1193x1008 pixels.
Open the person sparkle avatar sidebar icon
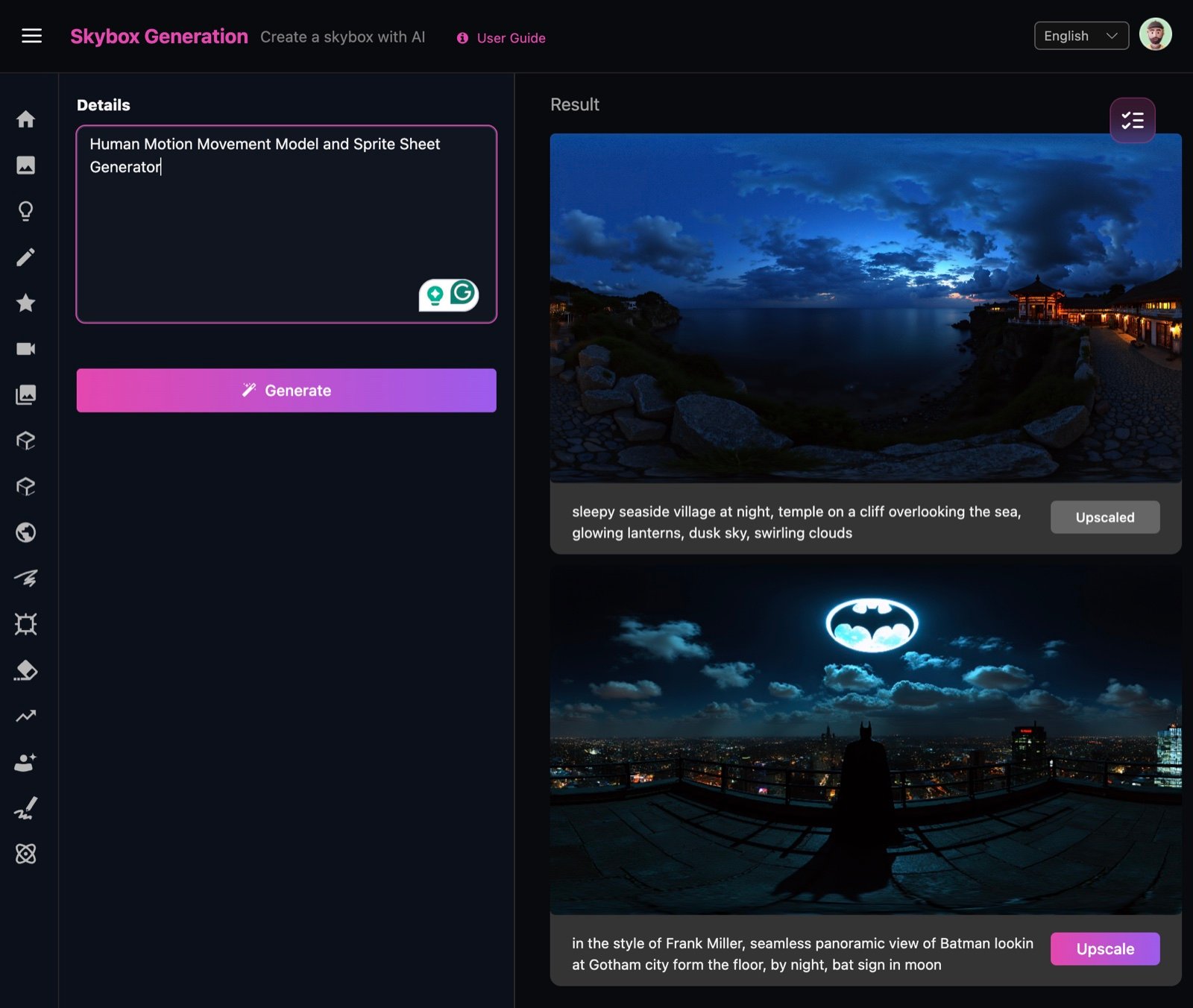pos(26,762)
